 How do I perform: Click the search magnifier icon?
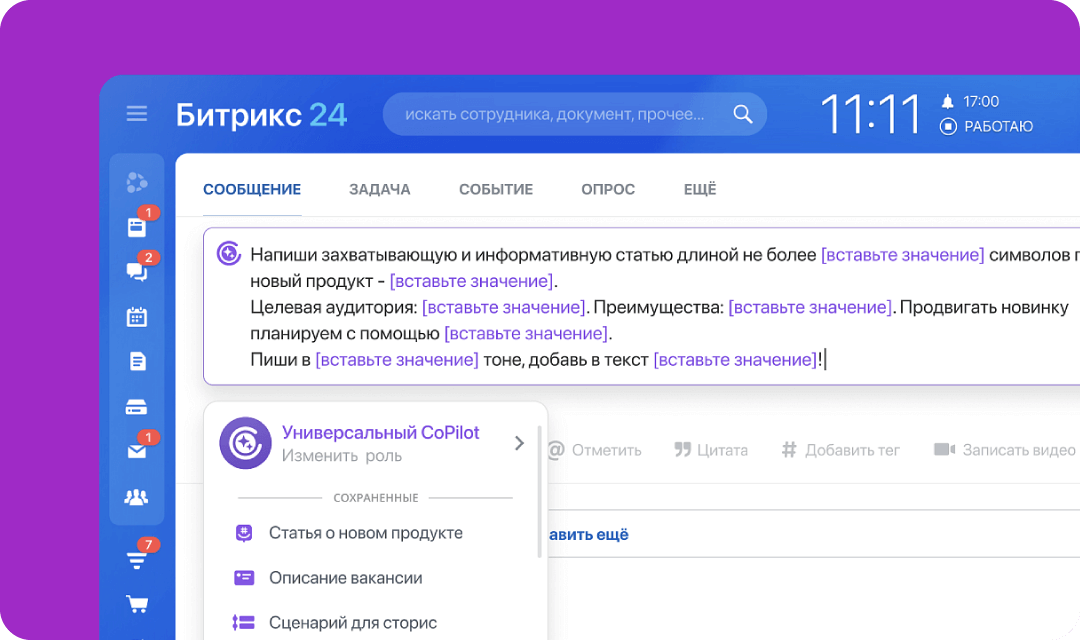(742, 114)
